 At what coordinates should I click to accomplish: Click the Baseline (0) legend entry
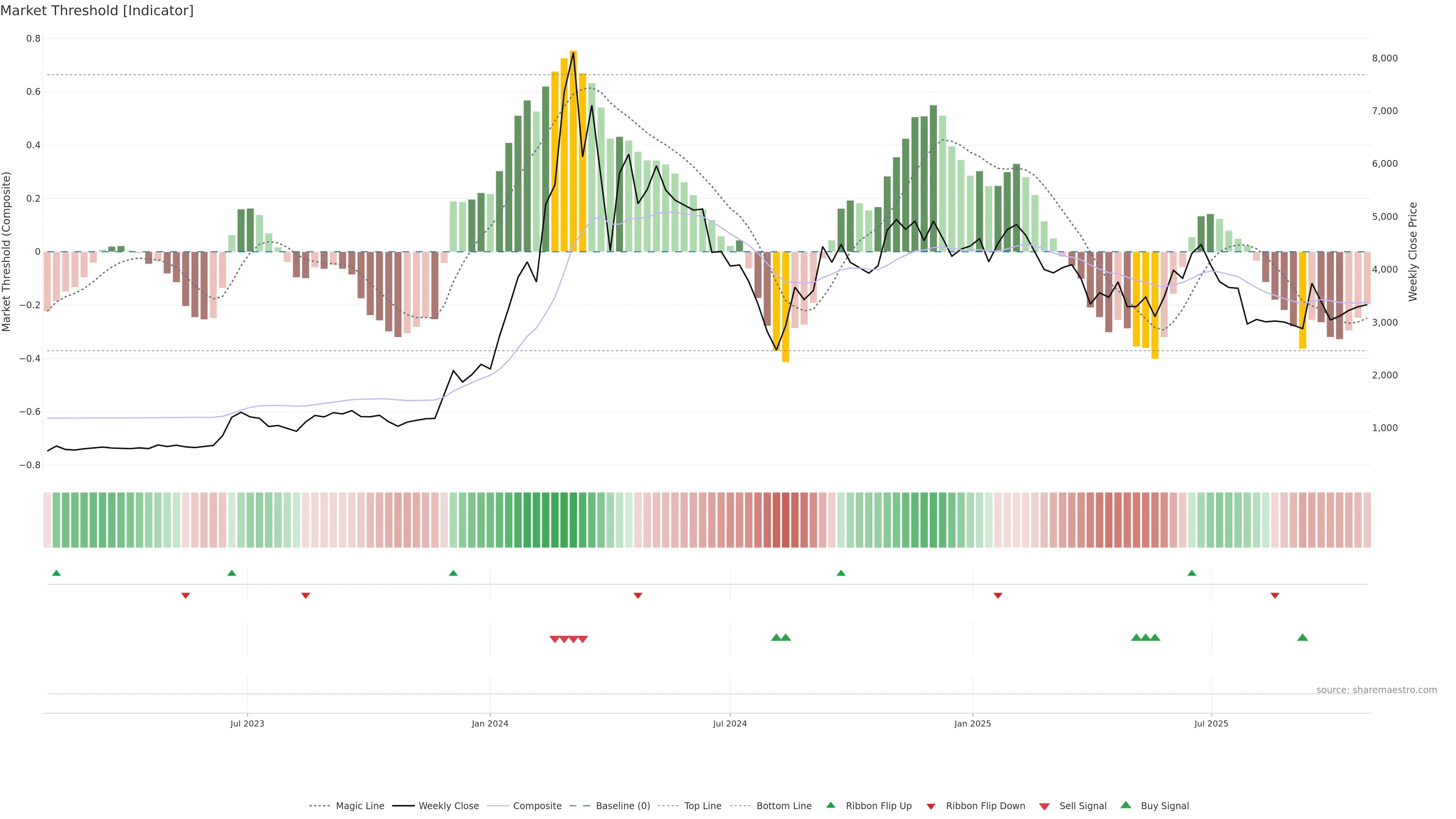tap(622, 806)
